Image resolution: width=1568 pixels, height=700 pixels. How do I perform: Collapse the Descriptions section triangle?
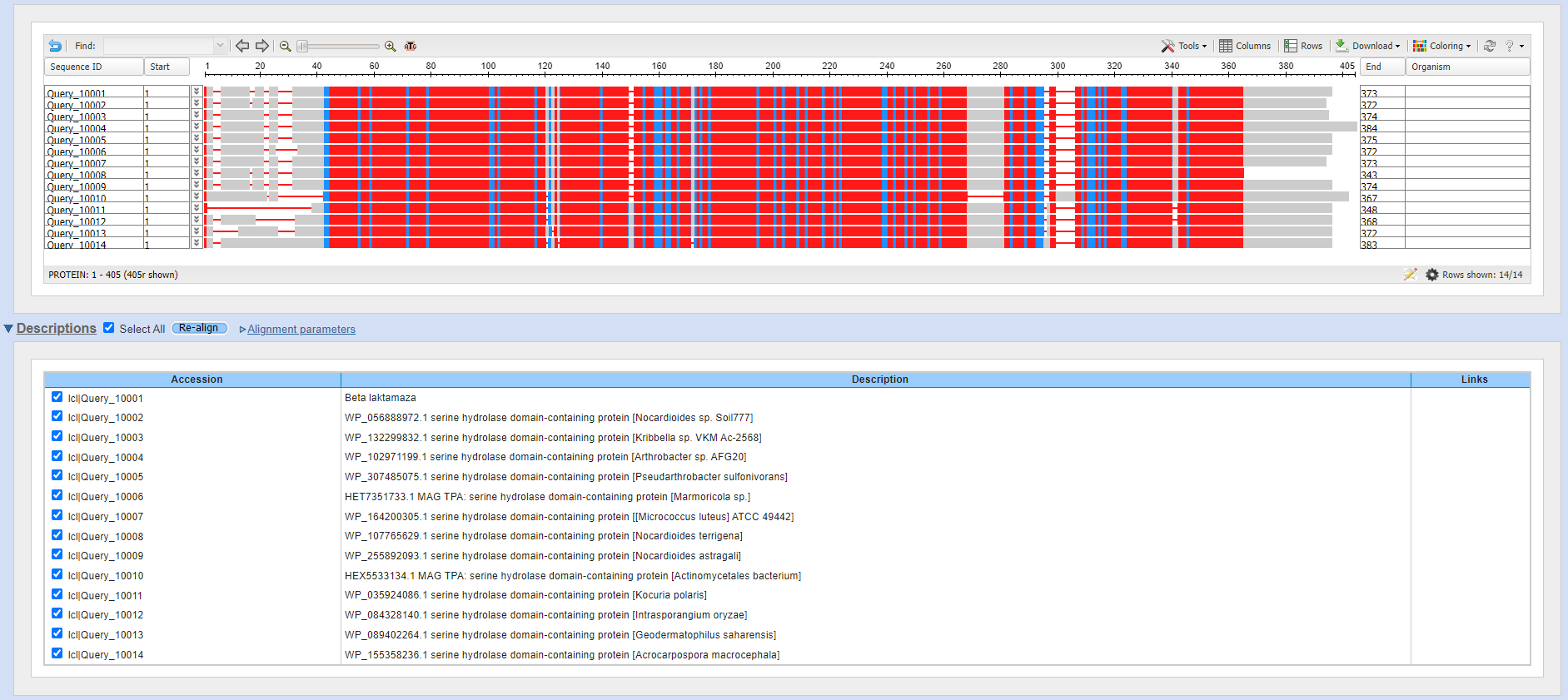pyautogui.click(x=8, y=329)
